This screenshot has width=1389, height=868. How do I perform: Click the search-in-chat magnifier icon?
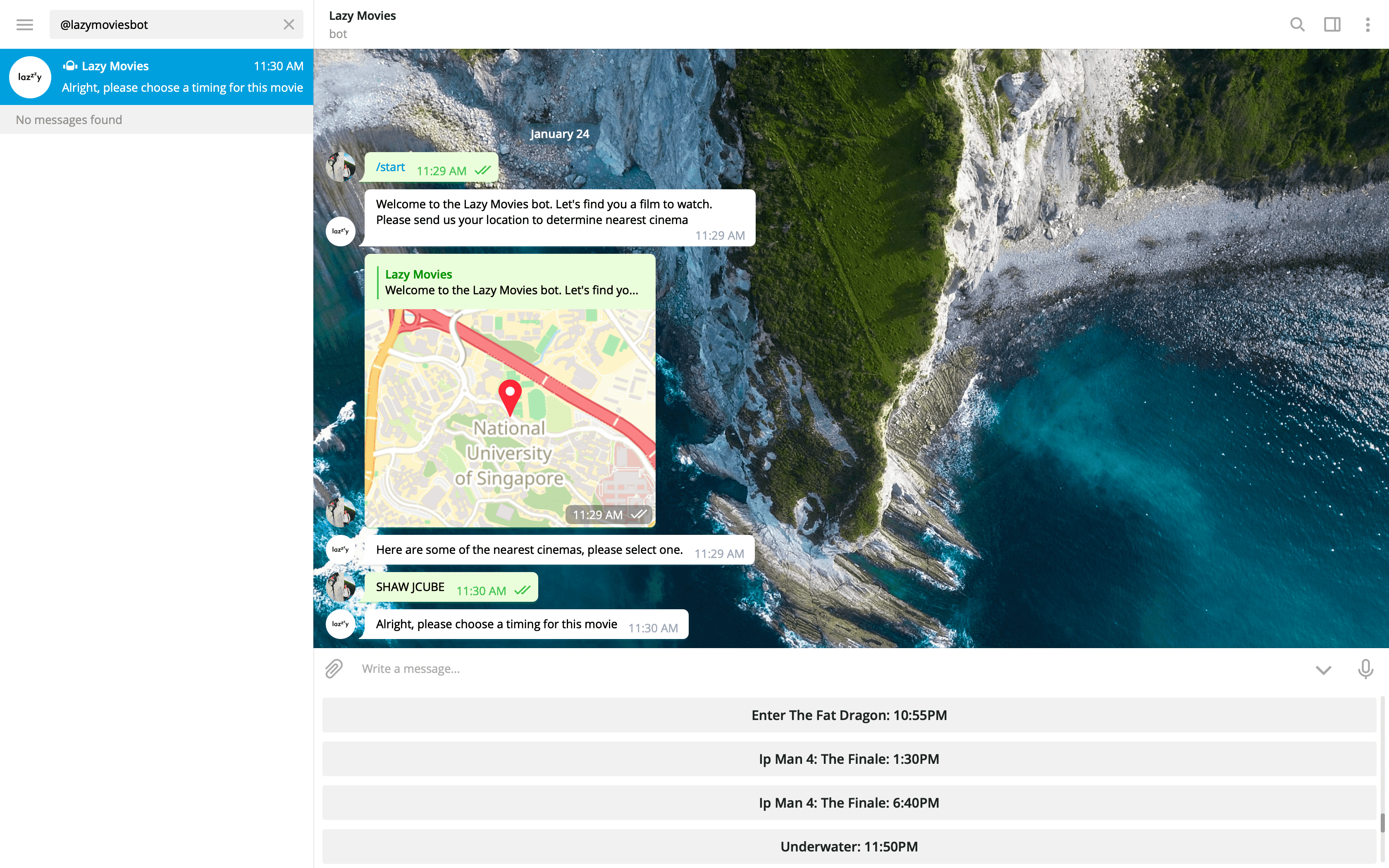coord(1297,25)
